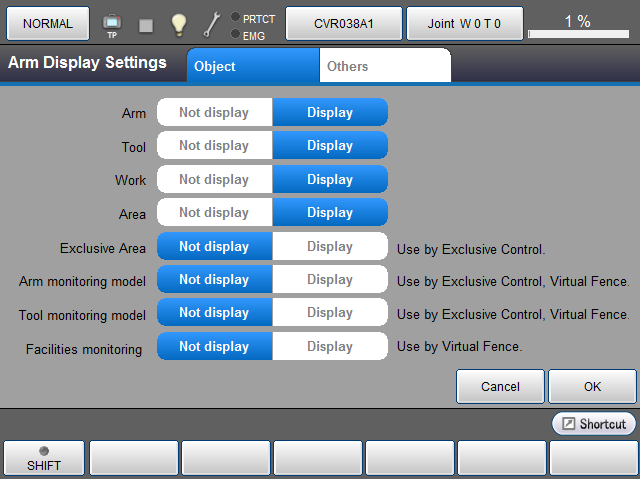640x479 pixels.
Task: Set Facilities monitoring to Display
Action: point(329,347)
